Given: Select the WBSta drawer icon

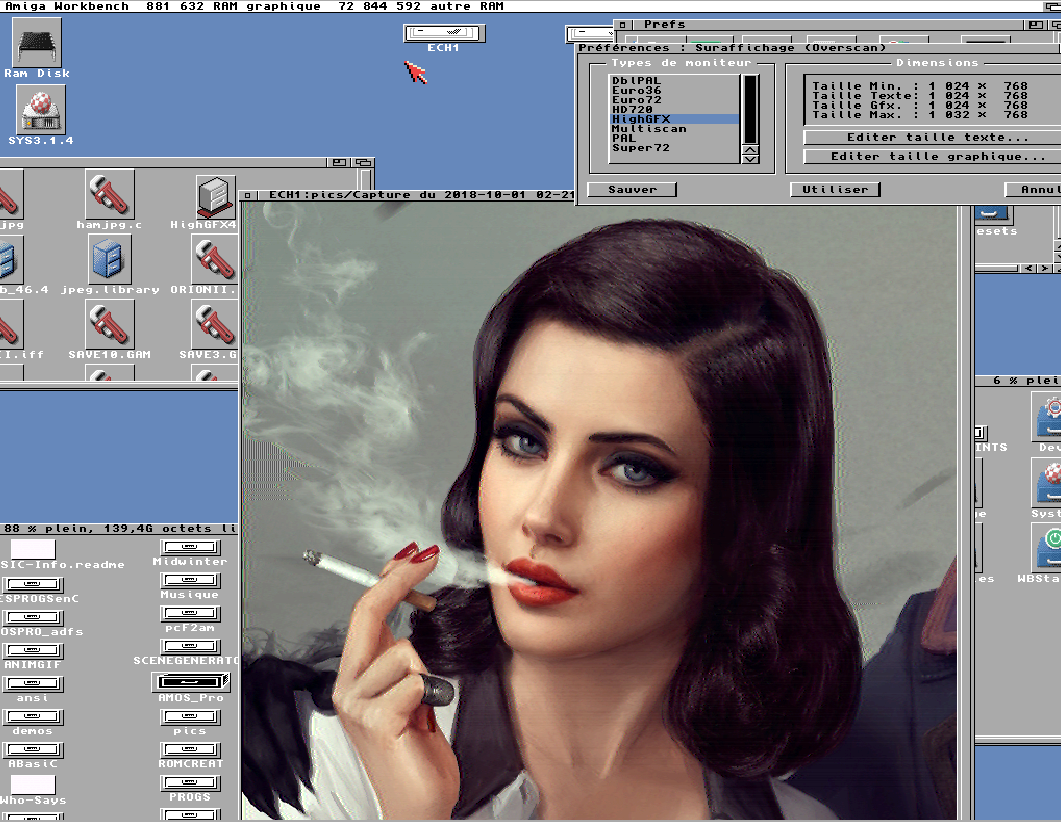Looking at the screenshot, I should click(1046, 547).
